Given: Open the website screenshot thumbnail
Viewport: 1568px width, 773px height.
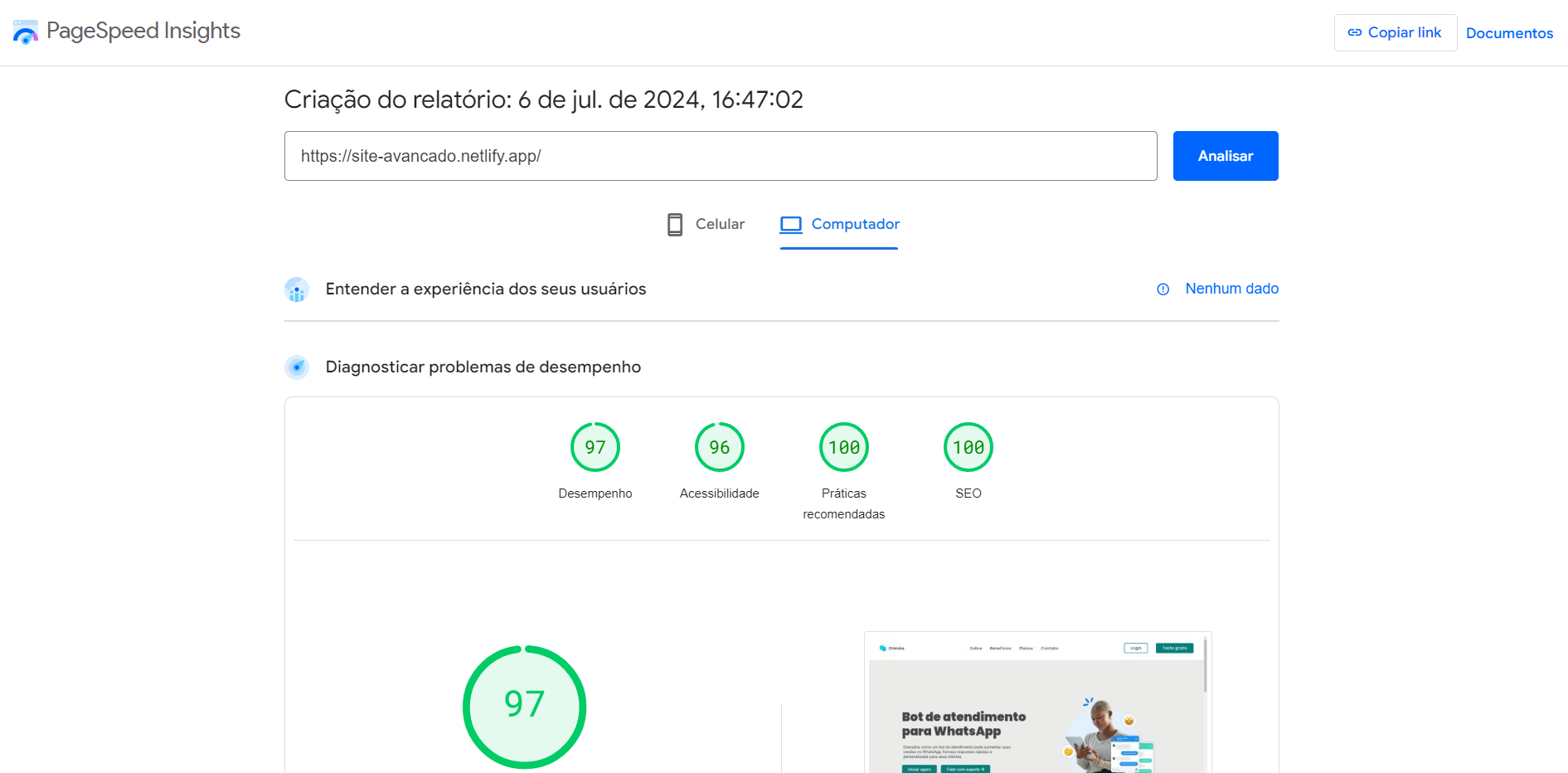Looking at the screenshot, I should click(x=1036, y=705).
